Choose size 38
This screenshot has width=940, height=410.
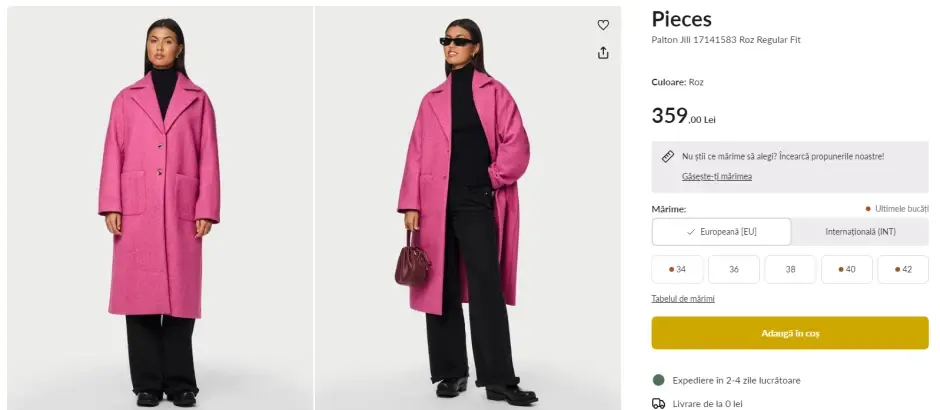click(790, 269)
